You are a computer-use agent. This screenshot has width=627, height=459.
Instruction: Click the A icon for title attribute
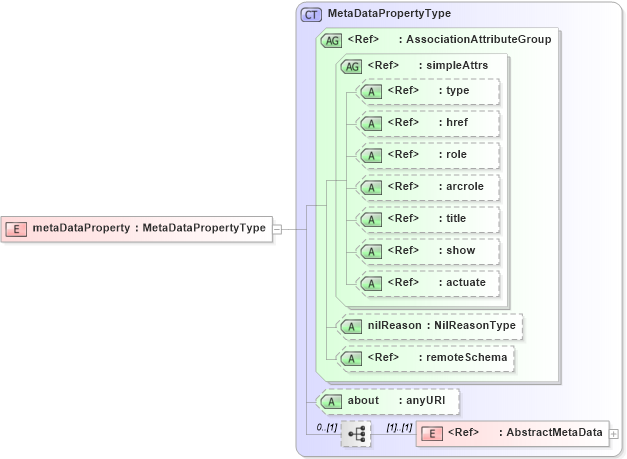click(371, 220)
